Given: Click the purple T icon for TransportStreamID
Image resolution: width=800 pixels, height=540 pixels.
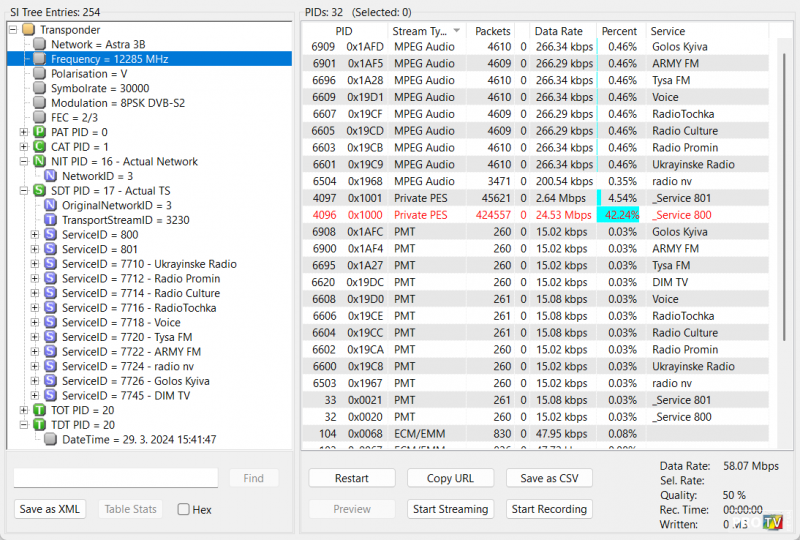Looking at the screenshot, I should click(51, 220).
